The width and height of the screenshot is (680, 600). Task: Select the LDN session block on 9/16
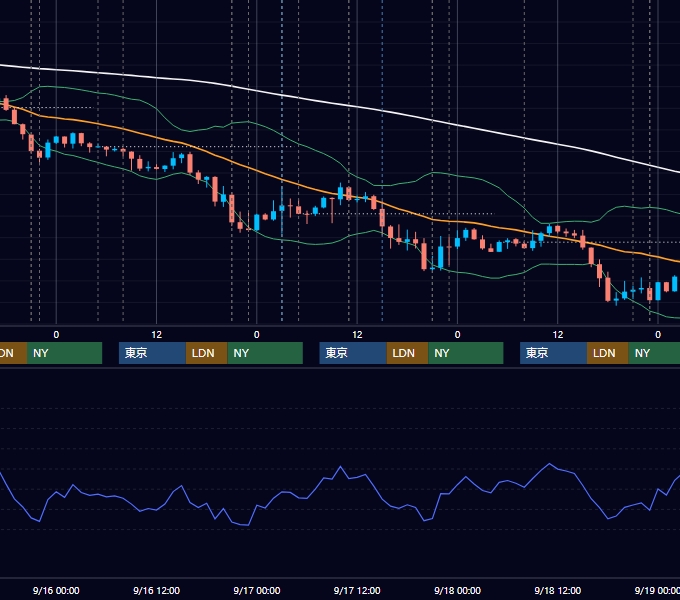click(206, 353)
